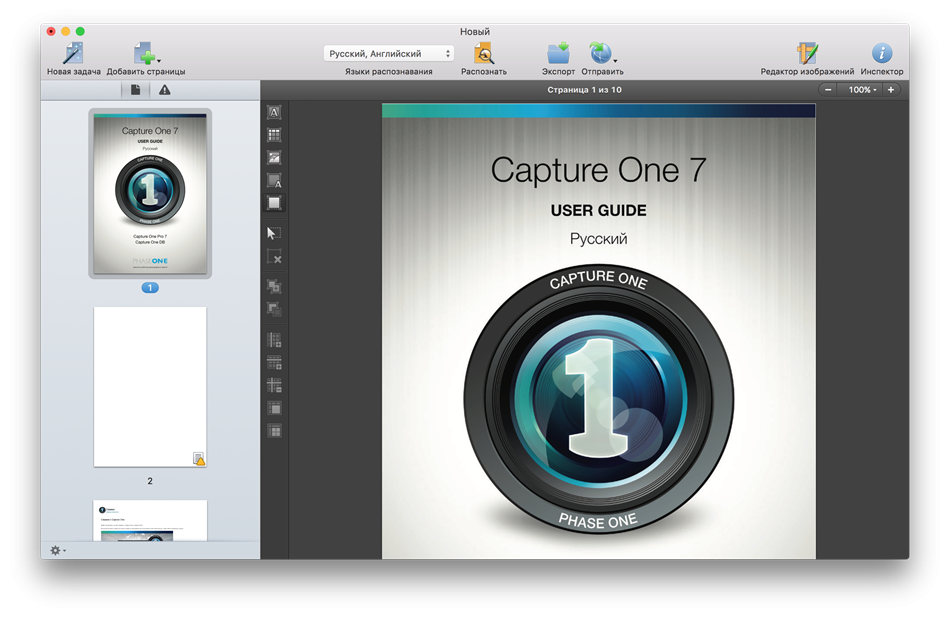Screen dimensions: 950x617
Task: Click the page 1 number badge
Action: click(x=150, y=288)
